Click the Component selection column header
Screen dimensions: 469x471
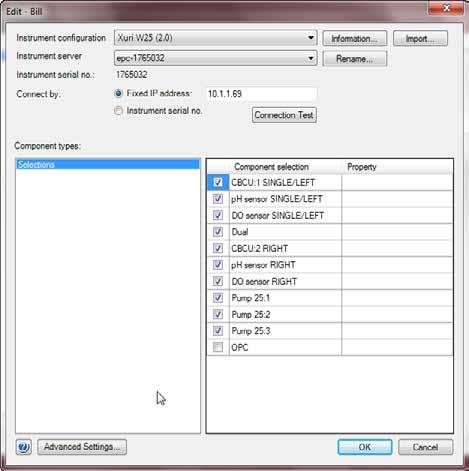pos(271,167)
